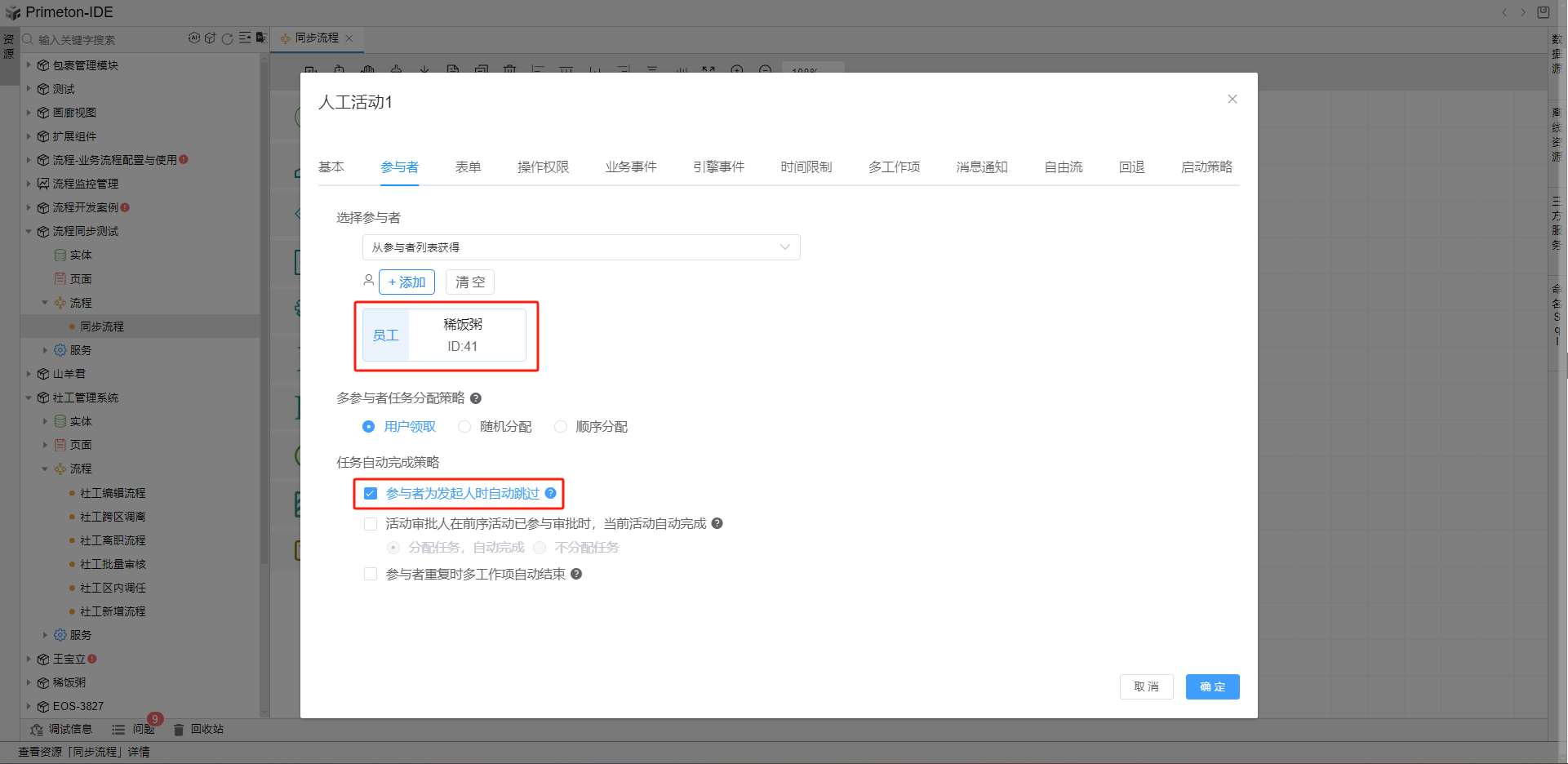The width and height of the screenshot is (1568, 764).
Task: Enable 参与者重复时多工作项自动结束 checkbox
Action: (371, 575)
